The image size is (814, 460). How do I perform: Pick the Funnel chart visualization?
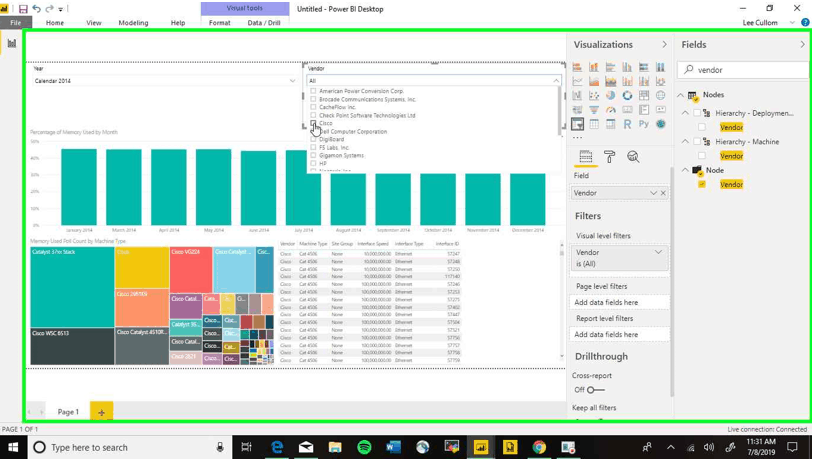tap(594, 110)
